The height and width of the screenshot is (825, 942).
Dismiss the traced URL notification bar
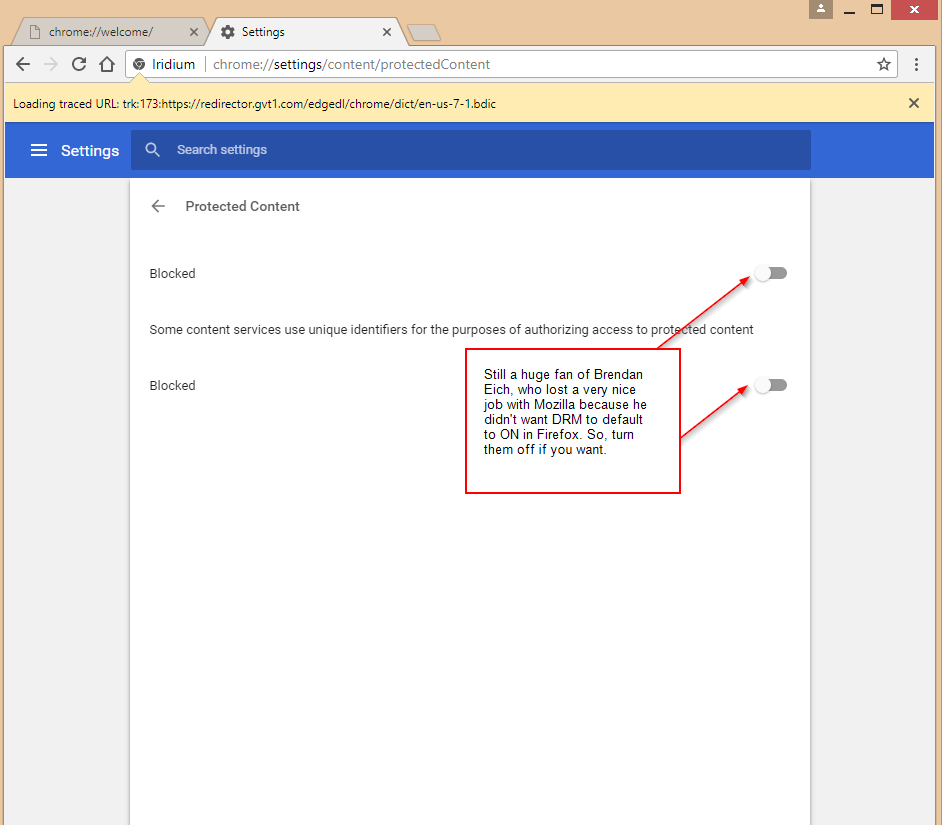914,103
